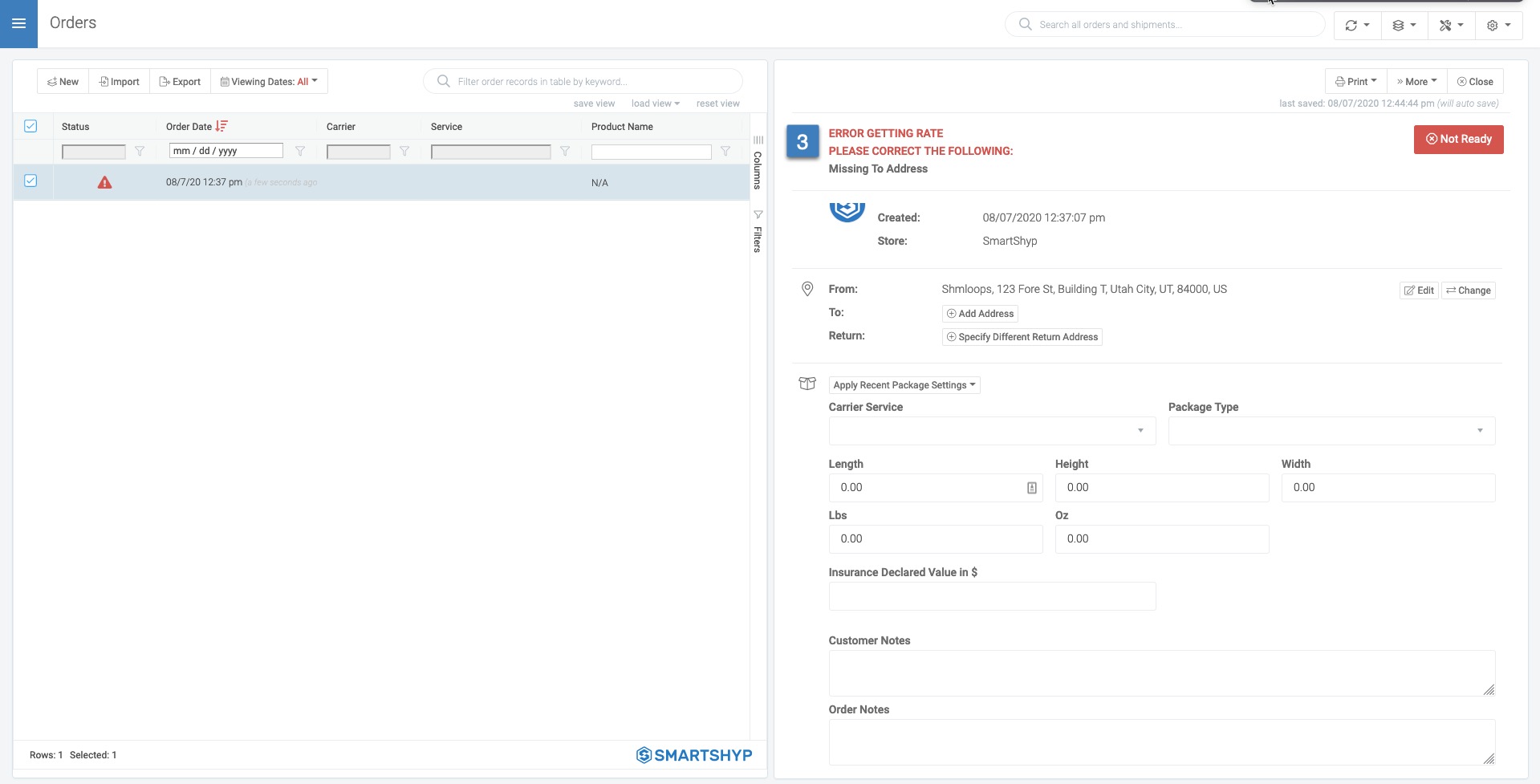This screenshot has width=1540, height=784.
Task: Click the Product Name column filter funnel
Action: point(725,151)
